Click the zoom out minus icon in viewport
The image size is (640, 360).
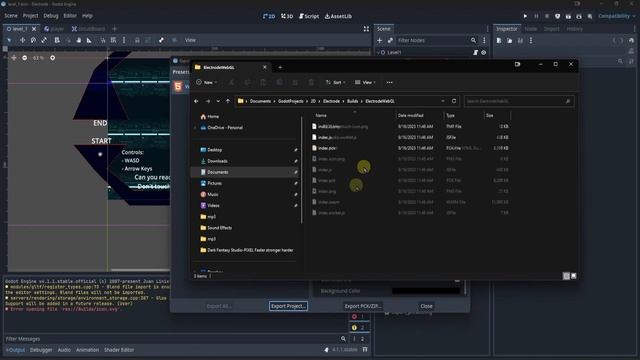[25, 58]
